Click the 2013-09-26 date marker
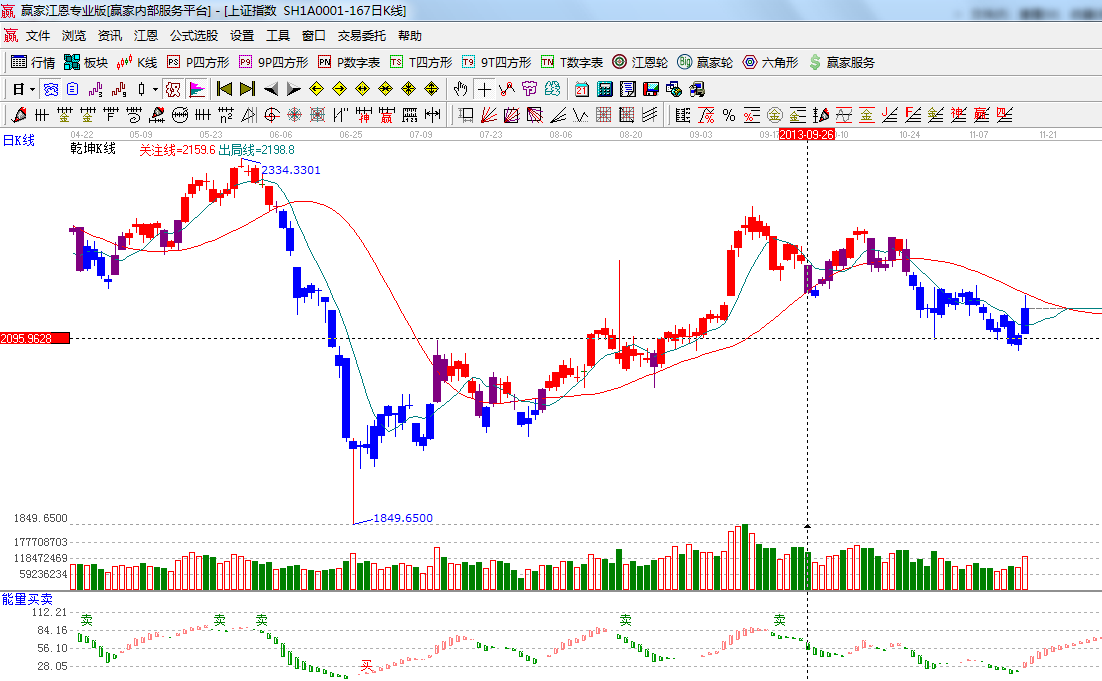 point(806,133)
